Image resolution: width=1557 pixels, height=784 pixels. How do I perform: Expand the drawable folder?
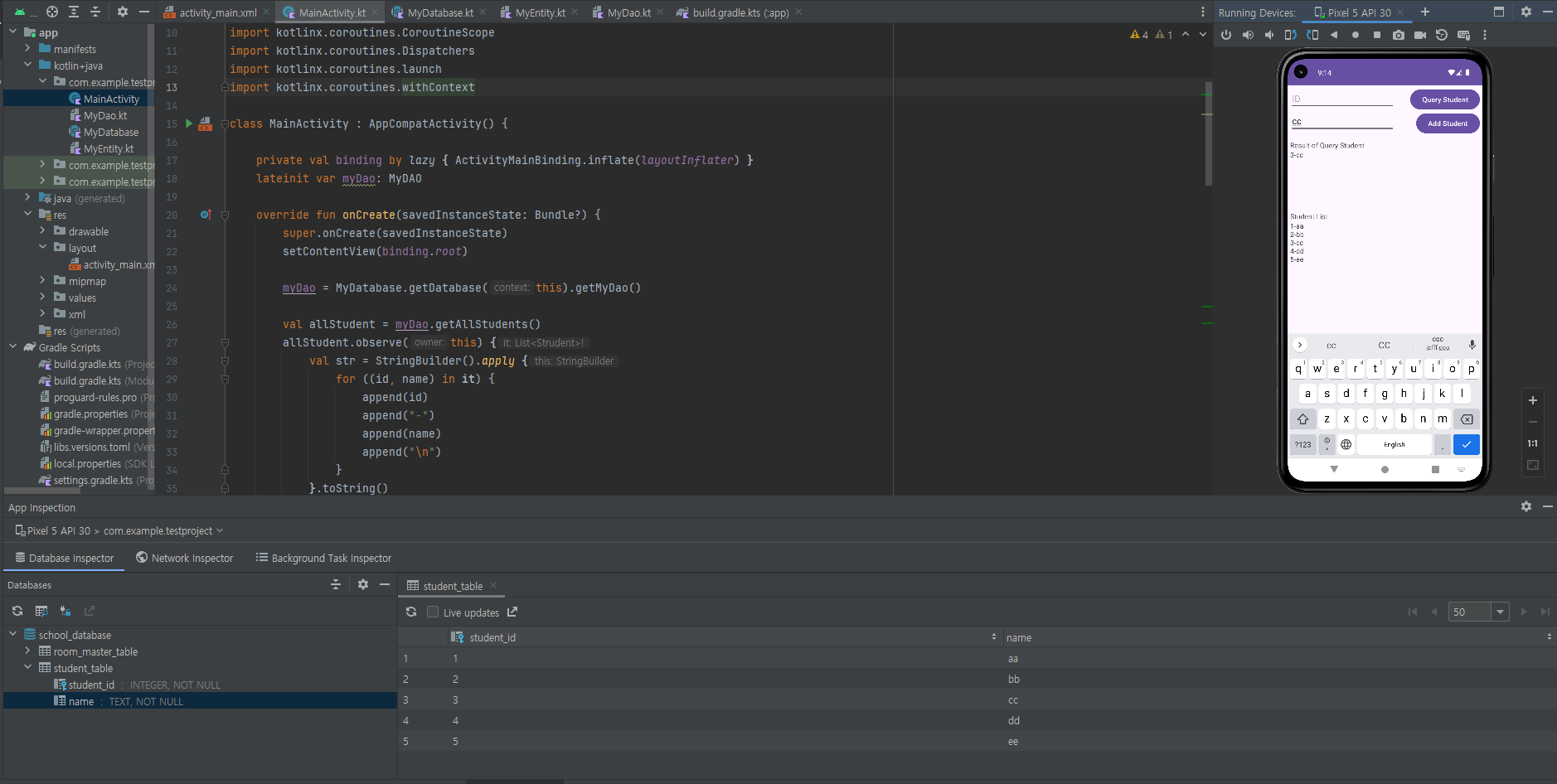[42, 230]
